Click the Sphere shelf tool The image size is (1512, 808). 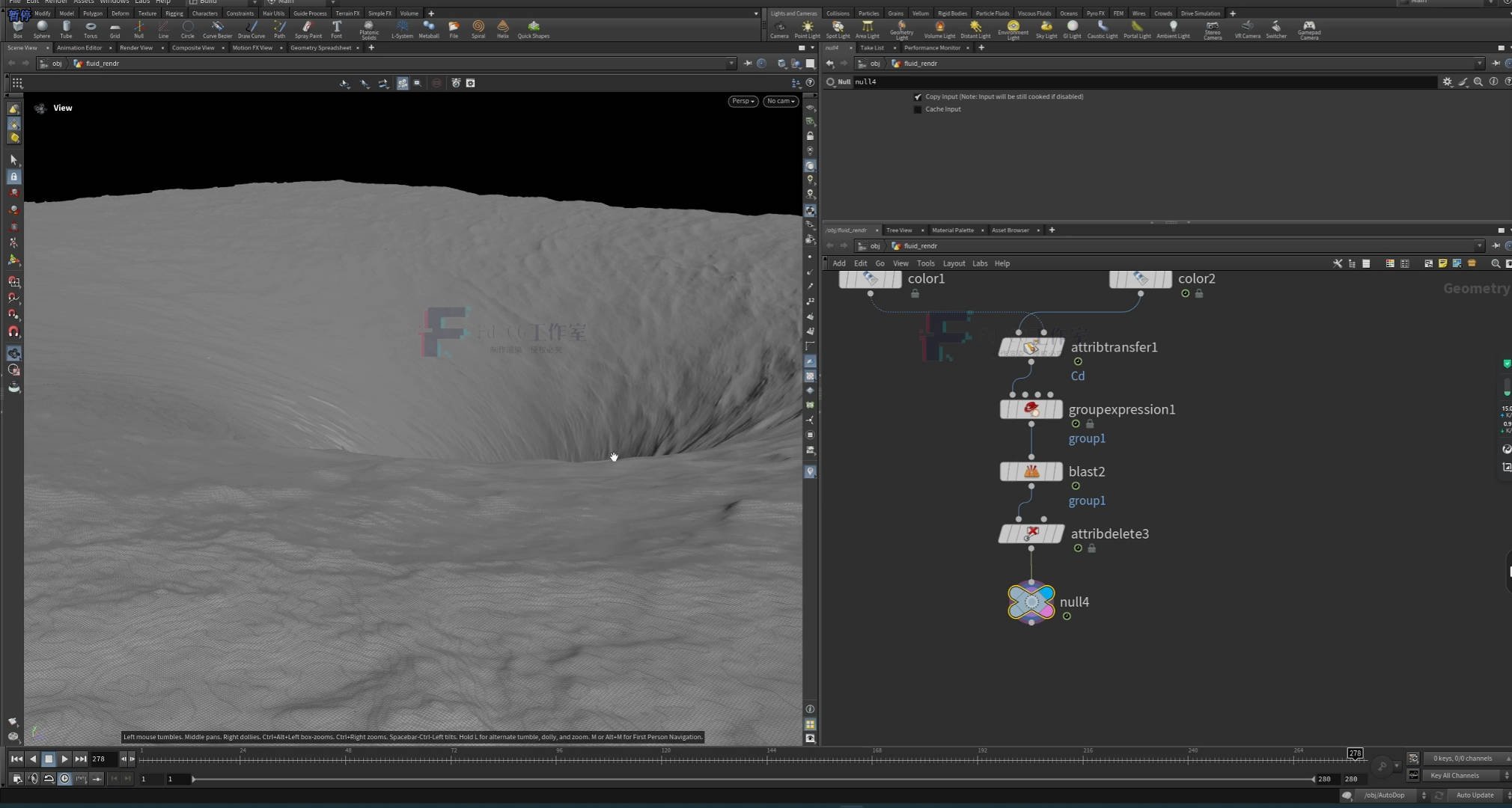[x=42, y=28]
